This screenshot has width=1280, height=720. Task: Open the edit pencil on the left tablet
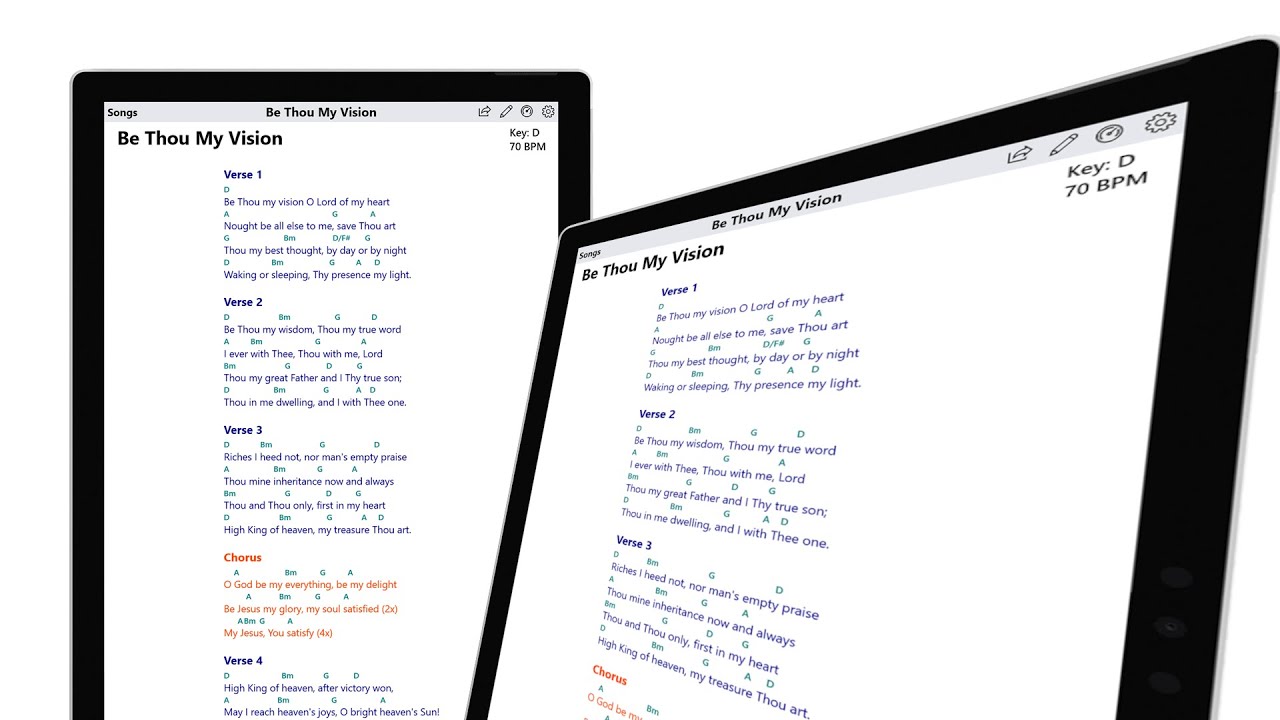(506, 112)
